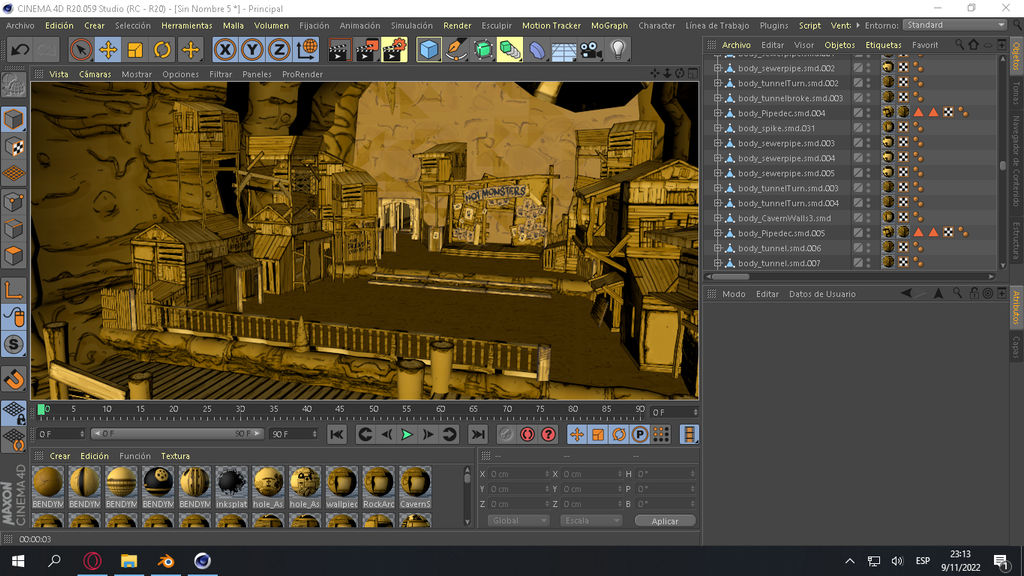This screenshot has height=576, width=1024.
Task: Toggle visibility dots of body_Pipedec.smd.005
Action: click(869, 233)
